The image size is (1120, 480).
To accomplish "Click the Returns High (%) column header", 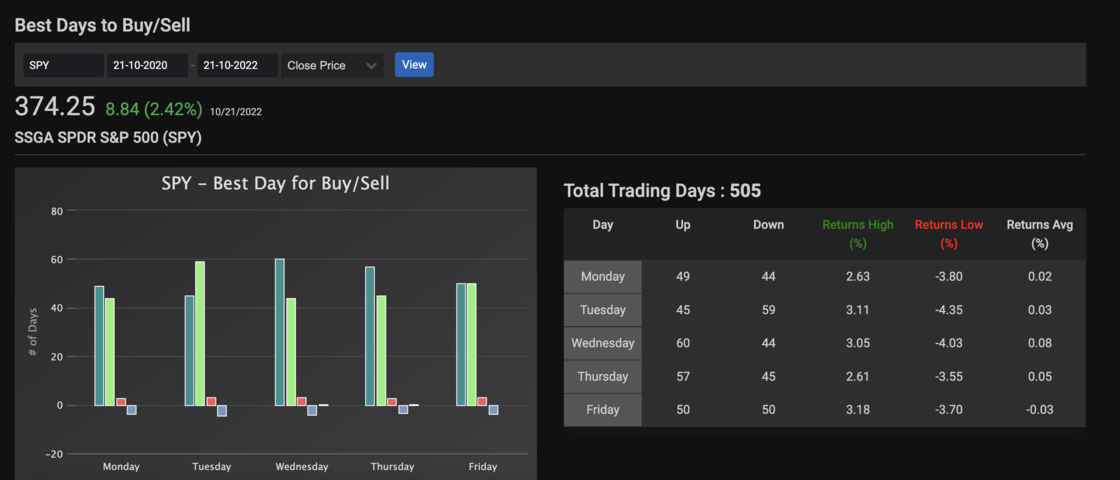I will pyautogui.click(x=858, y=234).
